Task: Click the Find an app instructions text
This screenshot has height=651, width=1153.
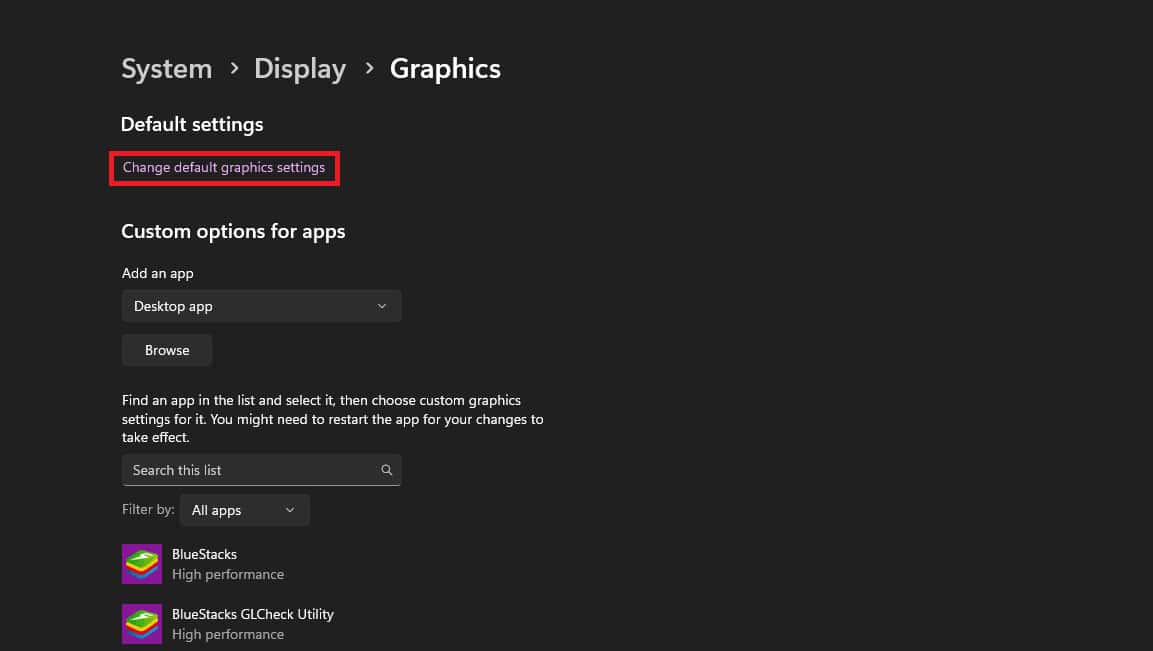Action: tap(332, 419)
